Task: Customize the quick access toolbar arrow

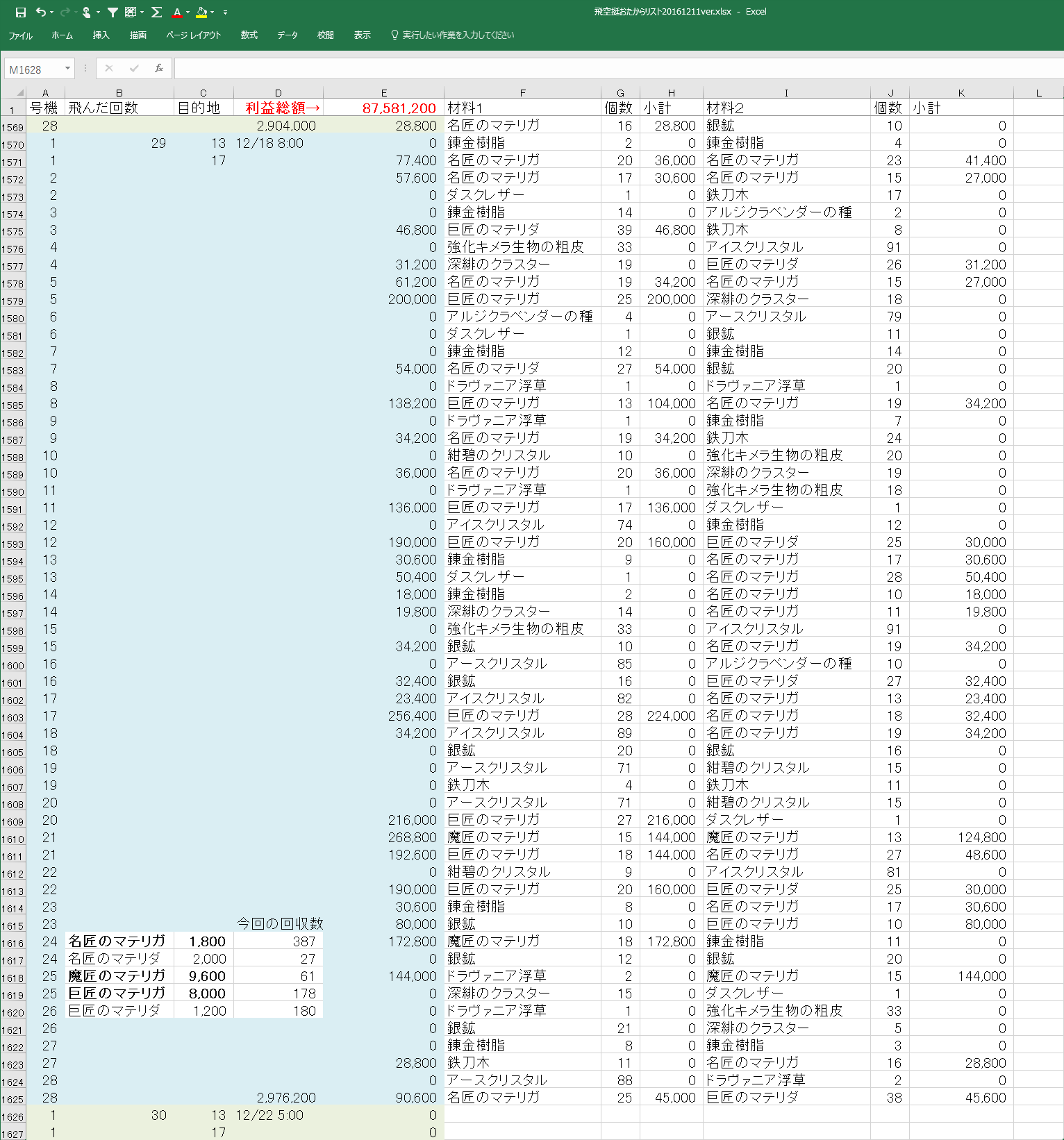Action: tap(225, 12)
